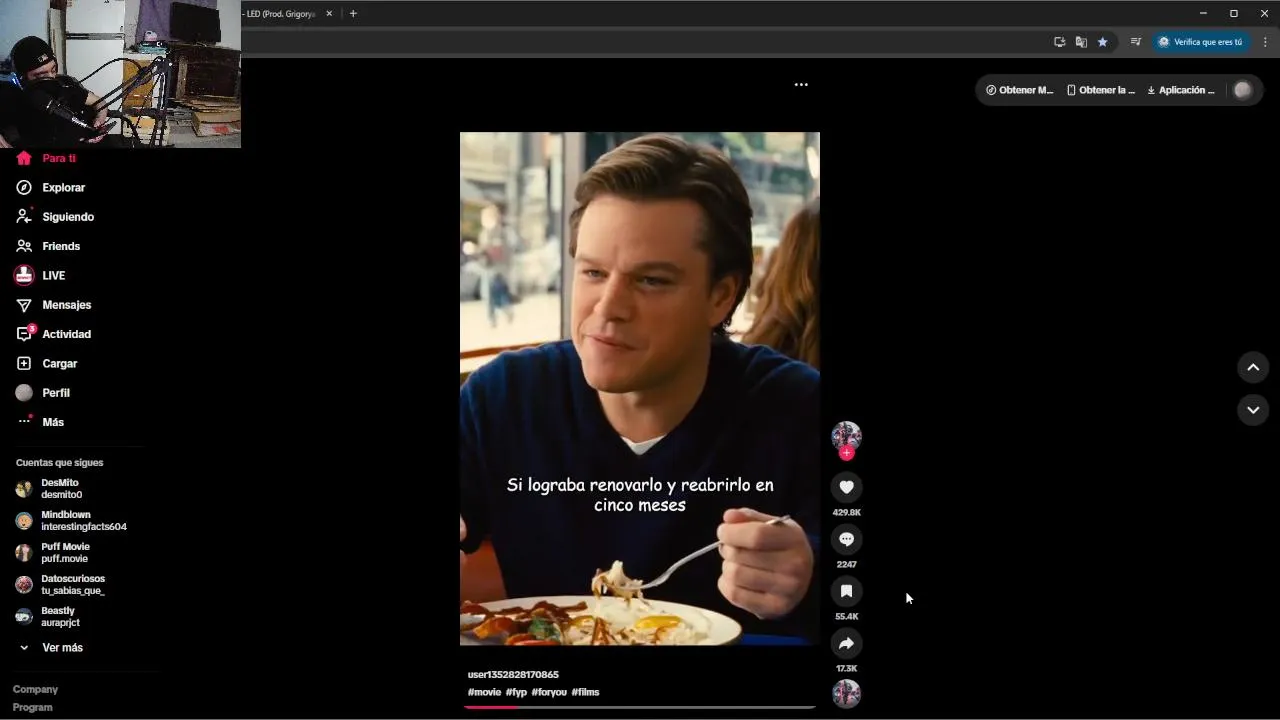The width and height of the screenshot is (1280, 720).
Task: Click the #films hashtag
Action: click(585, 692)
